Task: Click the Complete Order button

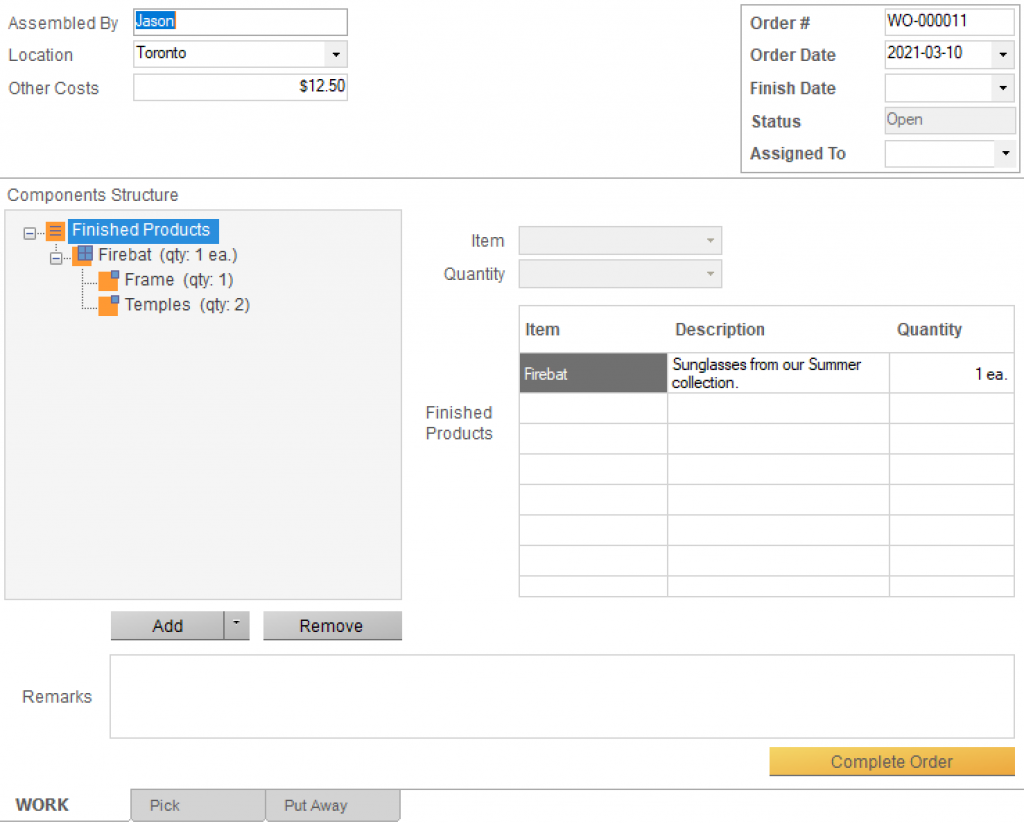Action: tap(891, 762)
